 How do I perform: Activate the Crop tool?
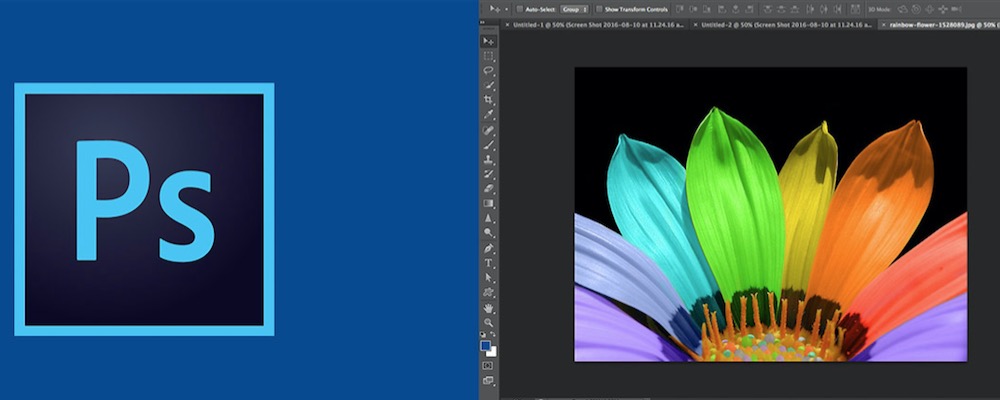(x=488, y=100)
